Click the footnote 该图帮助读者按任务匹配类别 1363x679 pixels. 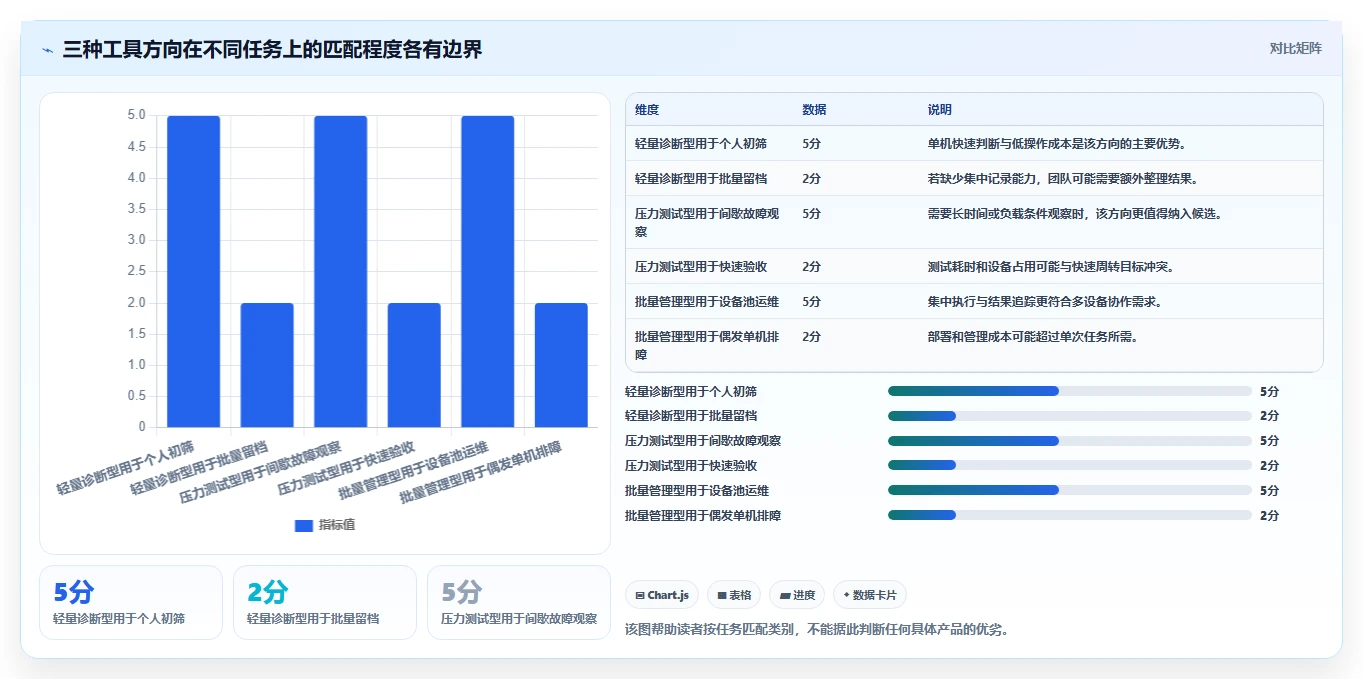click(x=709, y=630)
